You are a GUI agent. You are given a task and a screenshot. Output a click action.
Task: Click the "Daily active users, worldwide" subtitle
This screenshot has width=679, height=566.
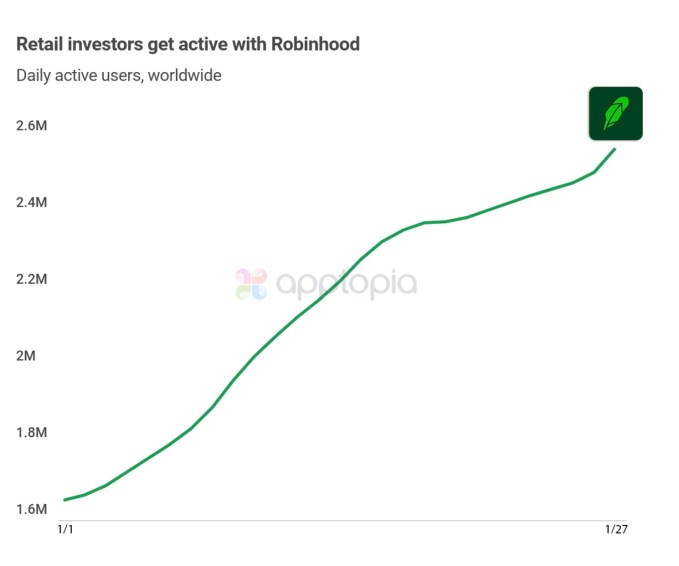pos(118,75)
